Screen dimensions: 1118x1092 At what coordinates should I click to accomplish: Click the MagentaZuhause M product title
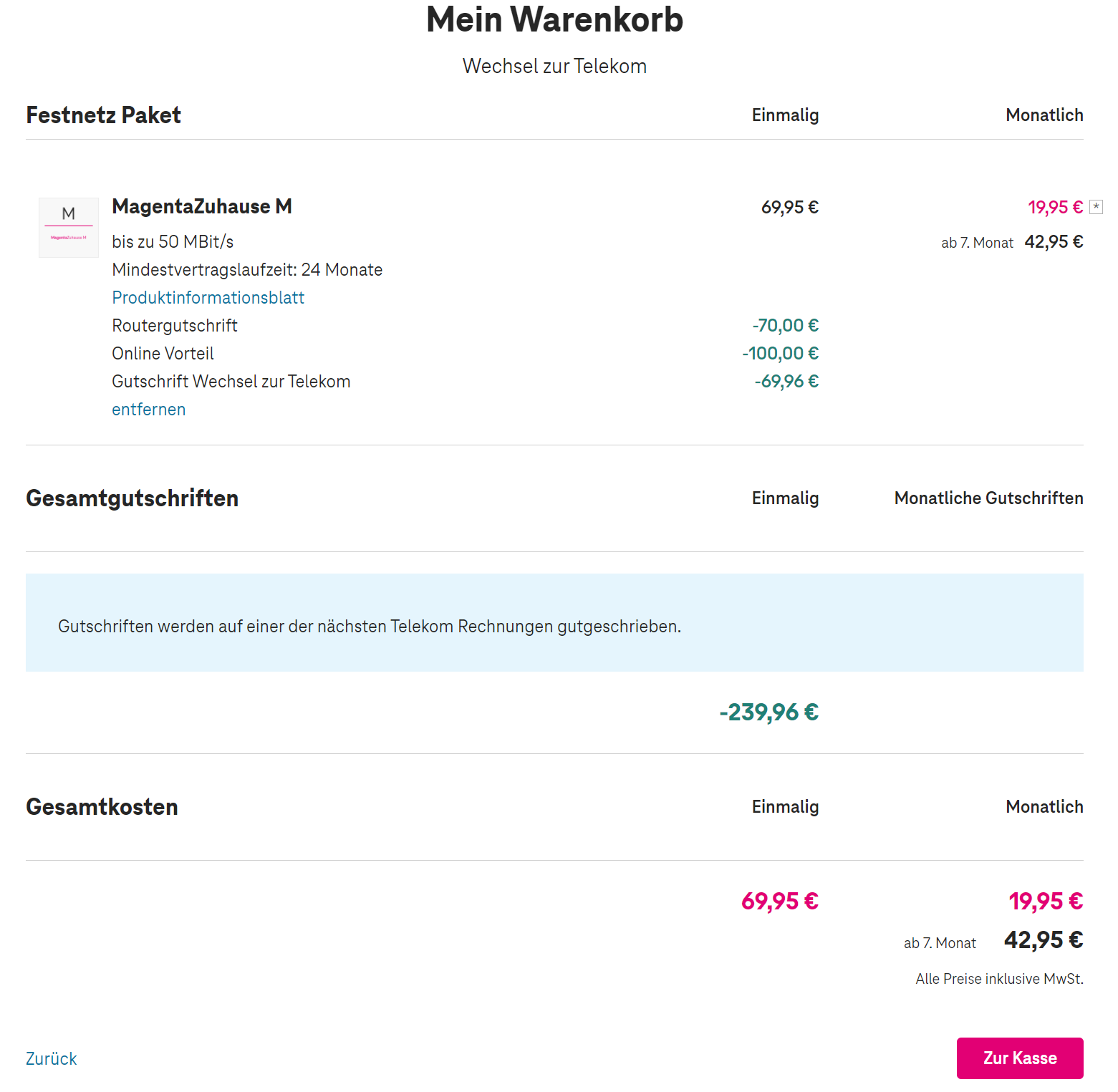click(x=202, y=207)
